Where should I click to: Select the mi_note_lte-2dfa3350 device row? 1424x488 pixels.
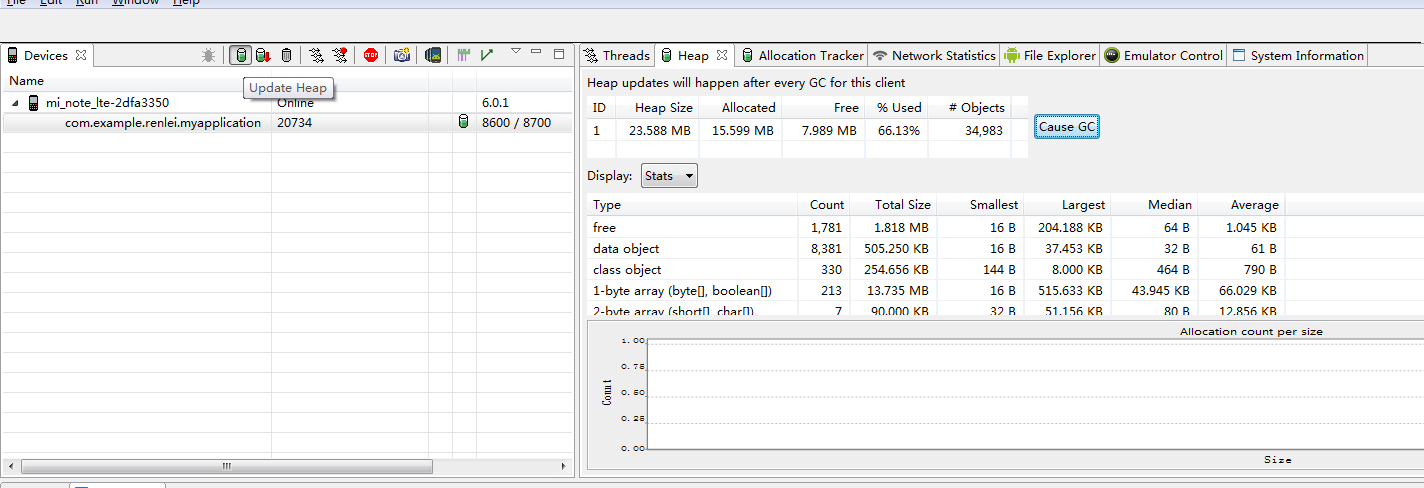pos(288,102)
